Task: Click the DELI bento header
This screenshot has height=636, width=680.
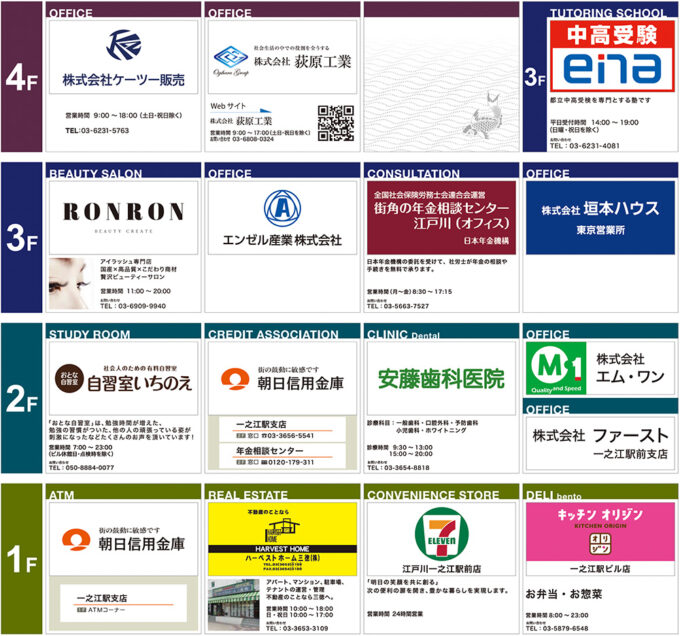Action: (x=554, y=495)
